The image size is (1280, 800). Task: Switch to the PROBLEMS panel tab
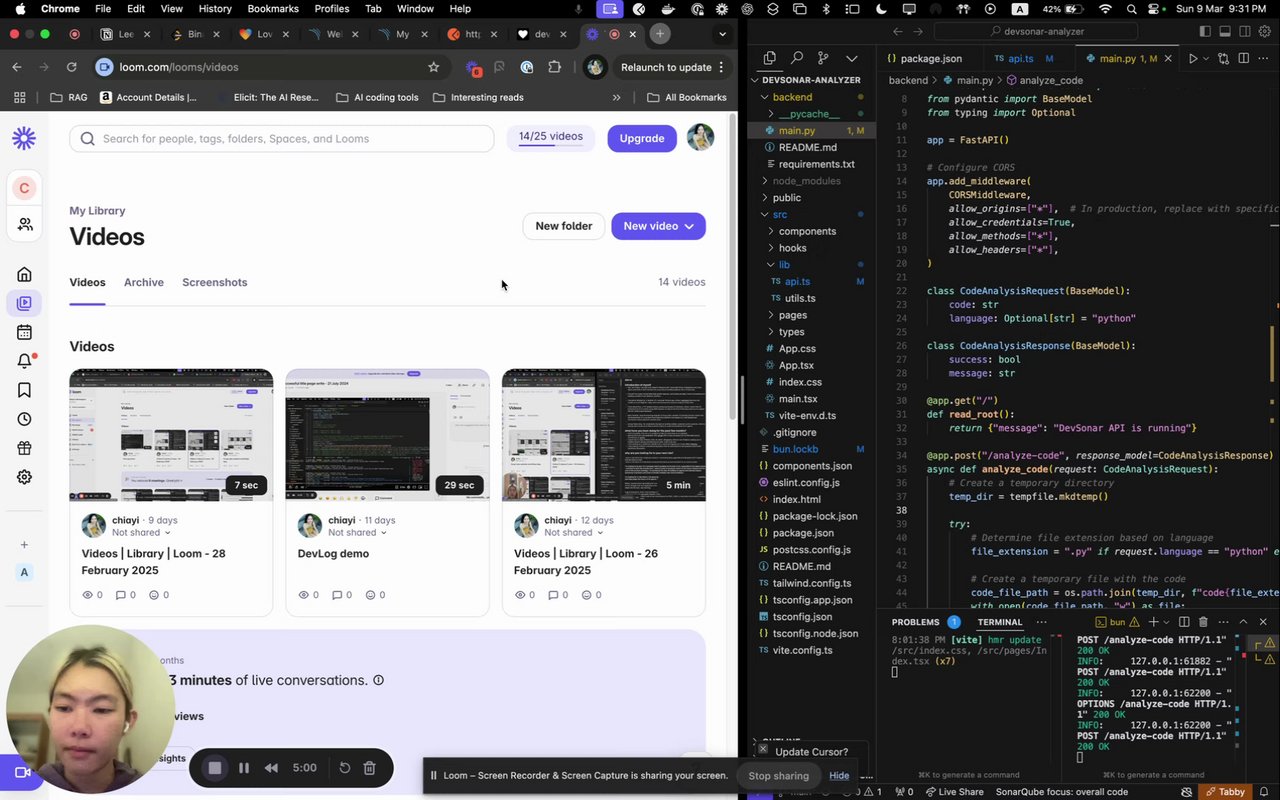(x=916, y=622)
